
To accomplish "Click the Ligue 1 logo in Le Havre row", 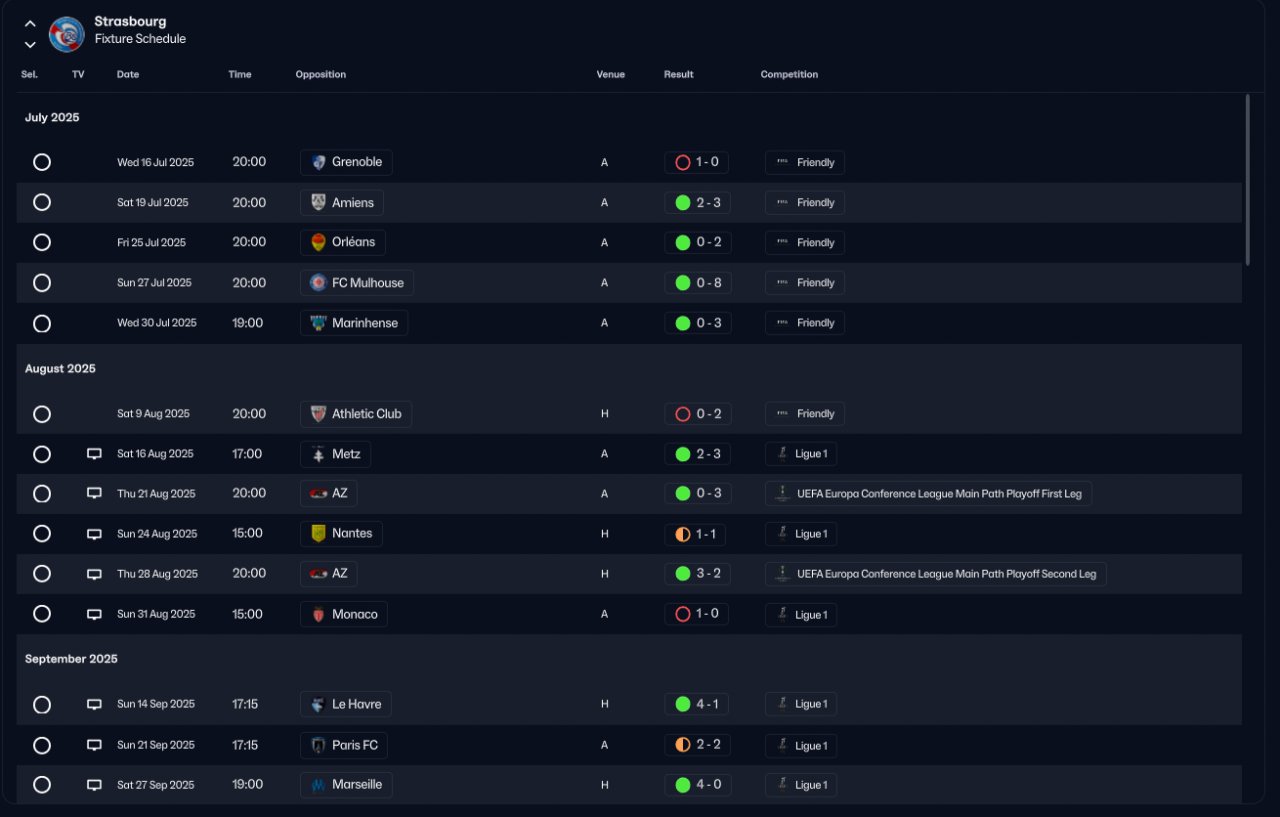I will (x=782, y=704).
